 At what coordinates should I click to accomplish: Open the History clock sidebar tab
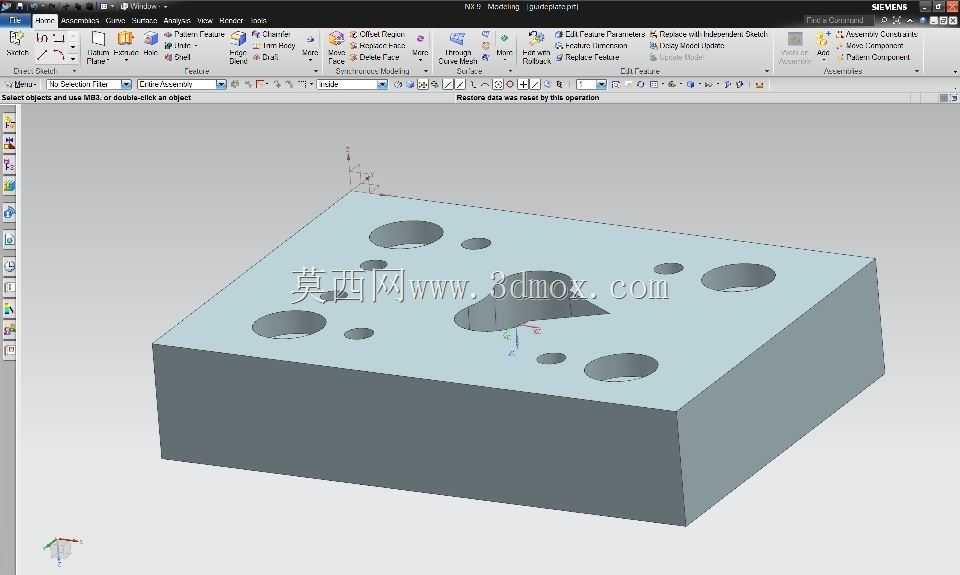(9, 266)
